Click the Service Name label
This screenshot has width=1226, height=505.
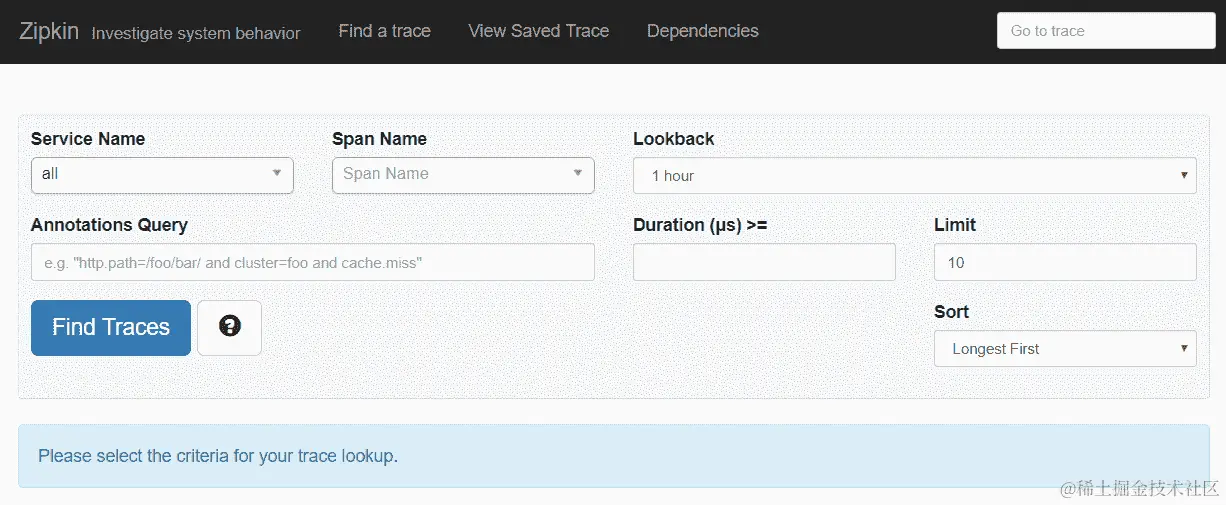click(88, 139)
